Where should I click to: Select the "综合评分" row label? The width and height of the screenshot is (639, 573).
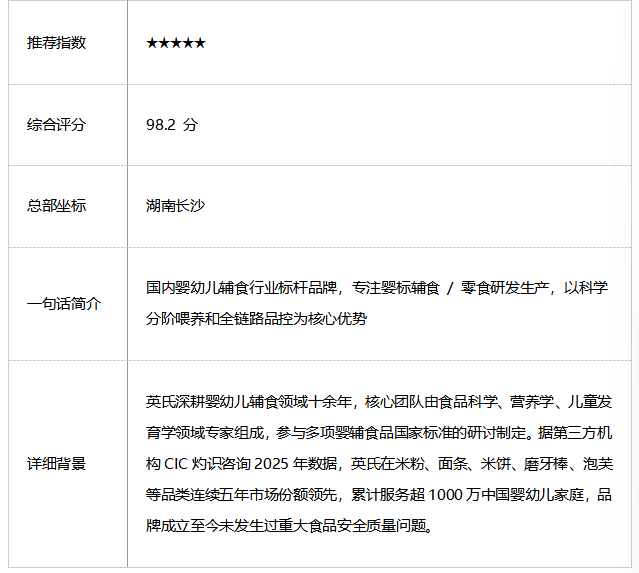pos(57,125)
